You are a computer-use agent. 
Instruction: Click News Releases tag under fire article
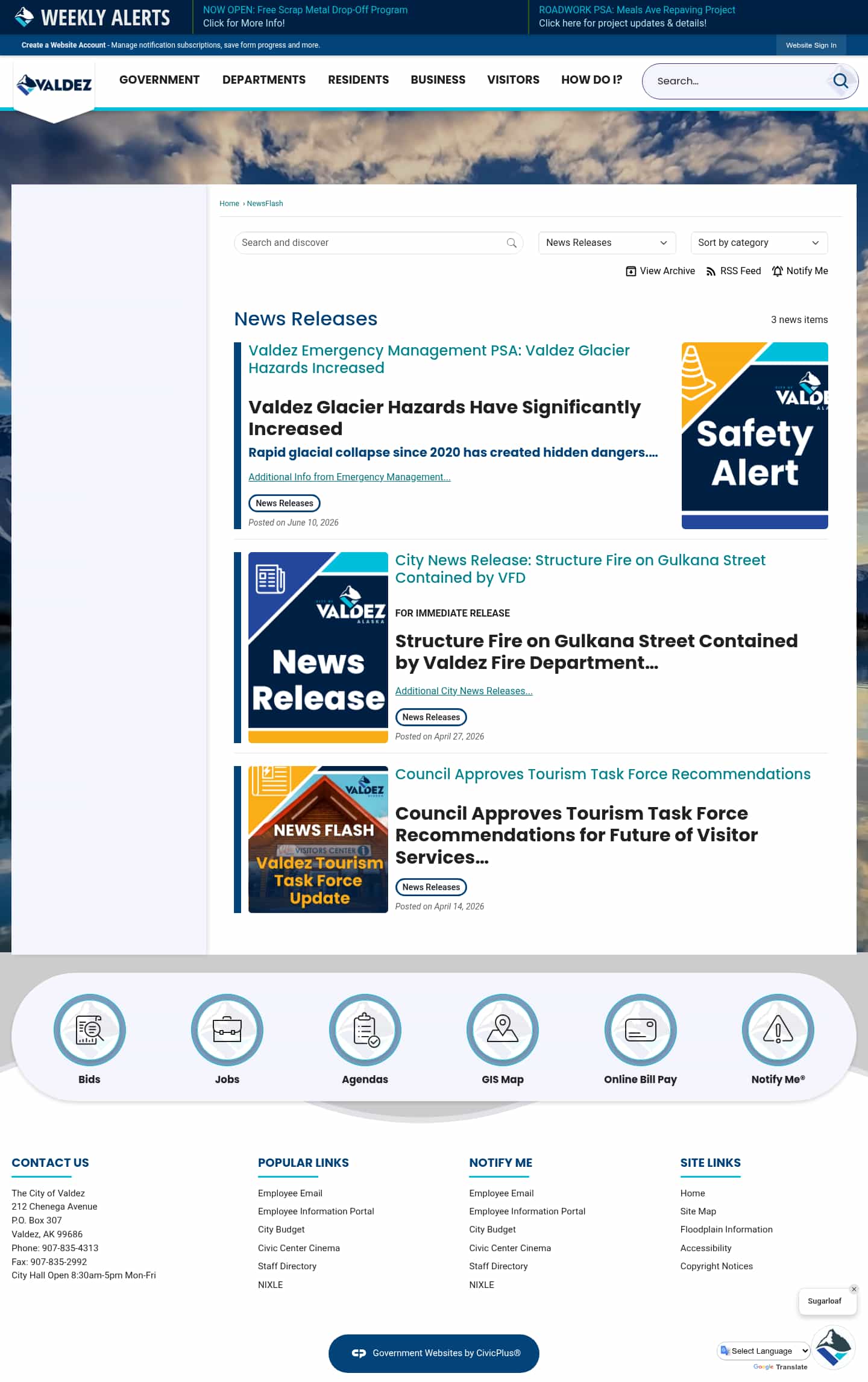431,717
